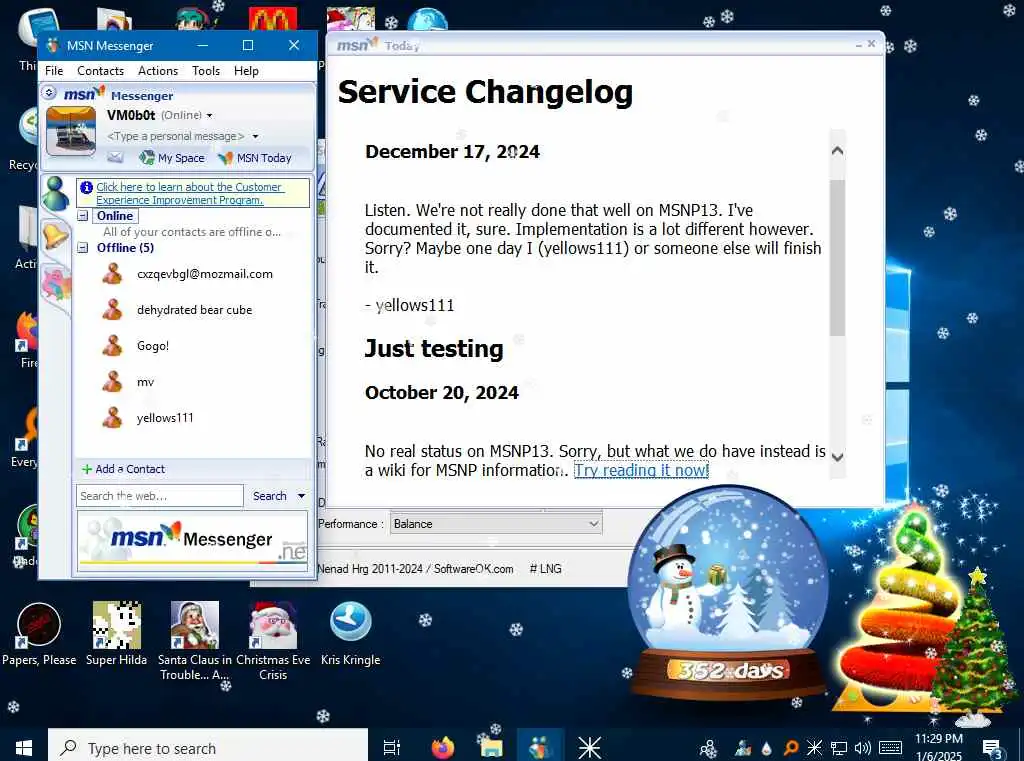Open Santa Claus in Trouble desktop shortcut
The image size is (1024, 761).
(x=195, y=640)
